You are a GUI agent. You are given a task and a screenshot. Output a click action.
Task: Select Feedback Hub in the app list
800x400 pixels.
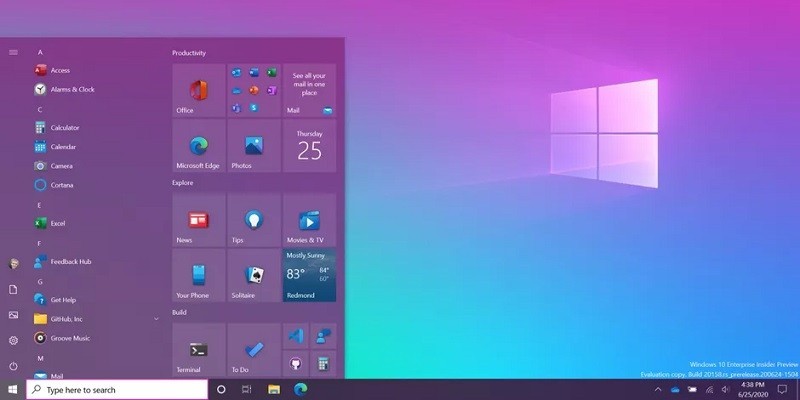point(70,262)
